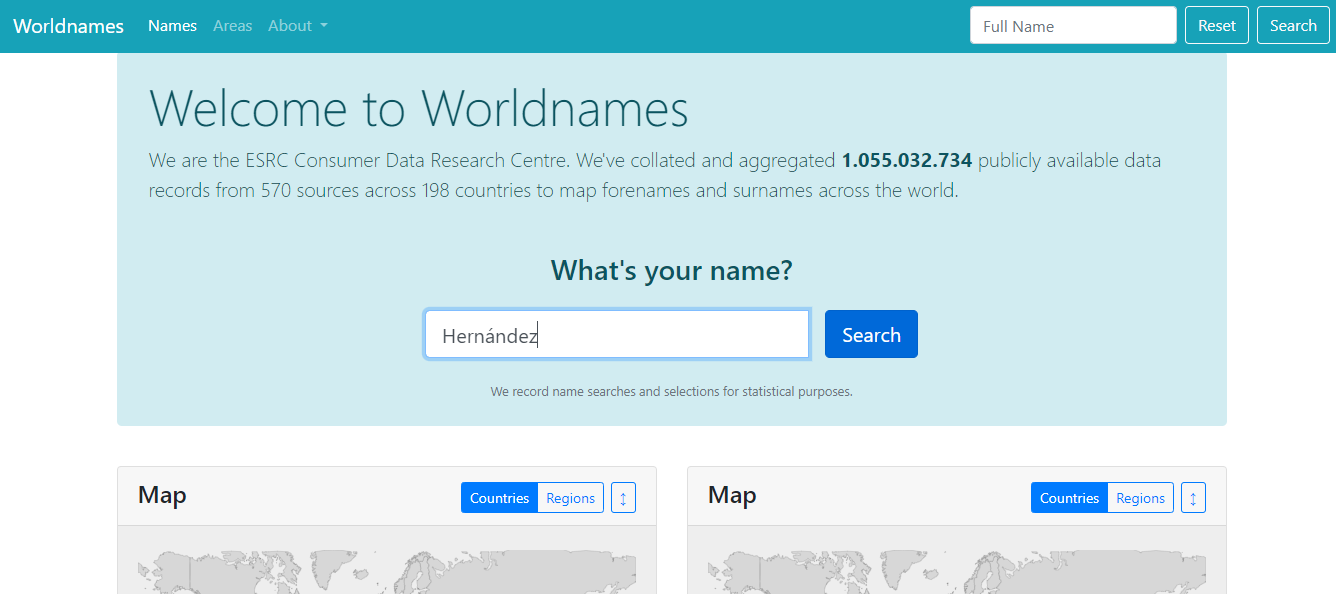The image size is (1336, 594).
Task: Select Countries on the left Map panel
Action: (499, 498)
